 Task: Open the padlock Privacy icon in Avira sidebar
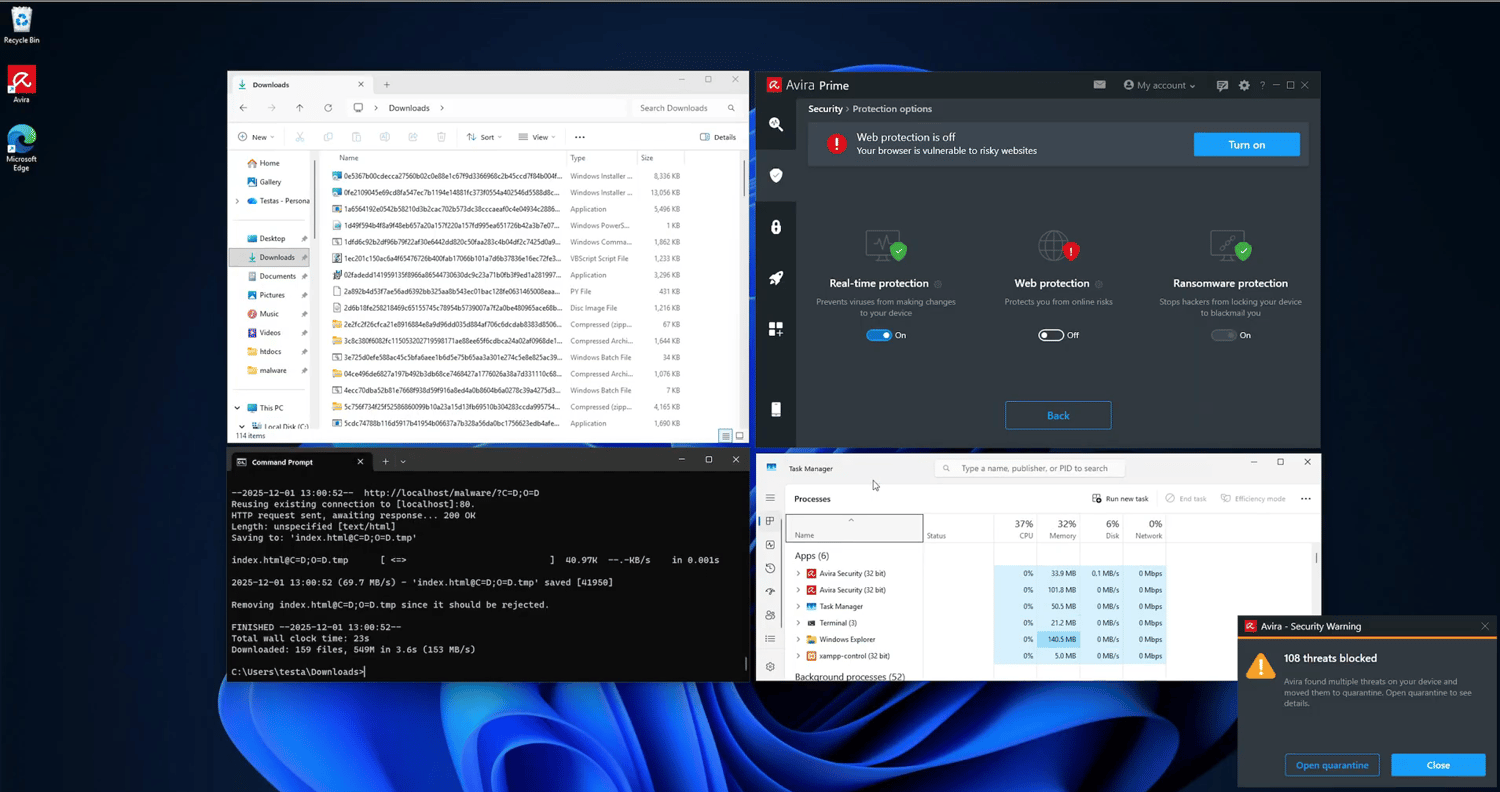tap(776, 227)
